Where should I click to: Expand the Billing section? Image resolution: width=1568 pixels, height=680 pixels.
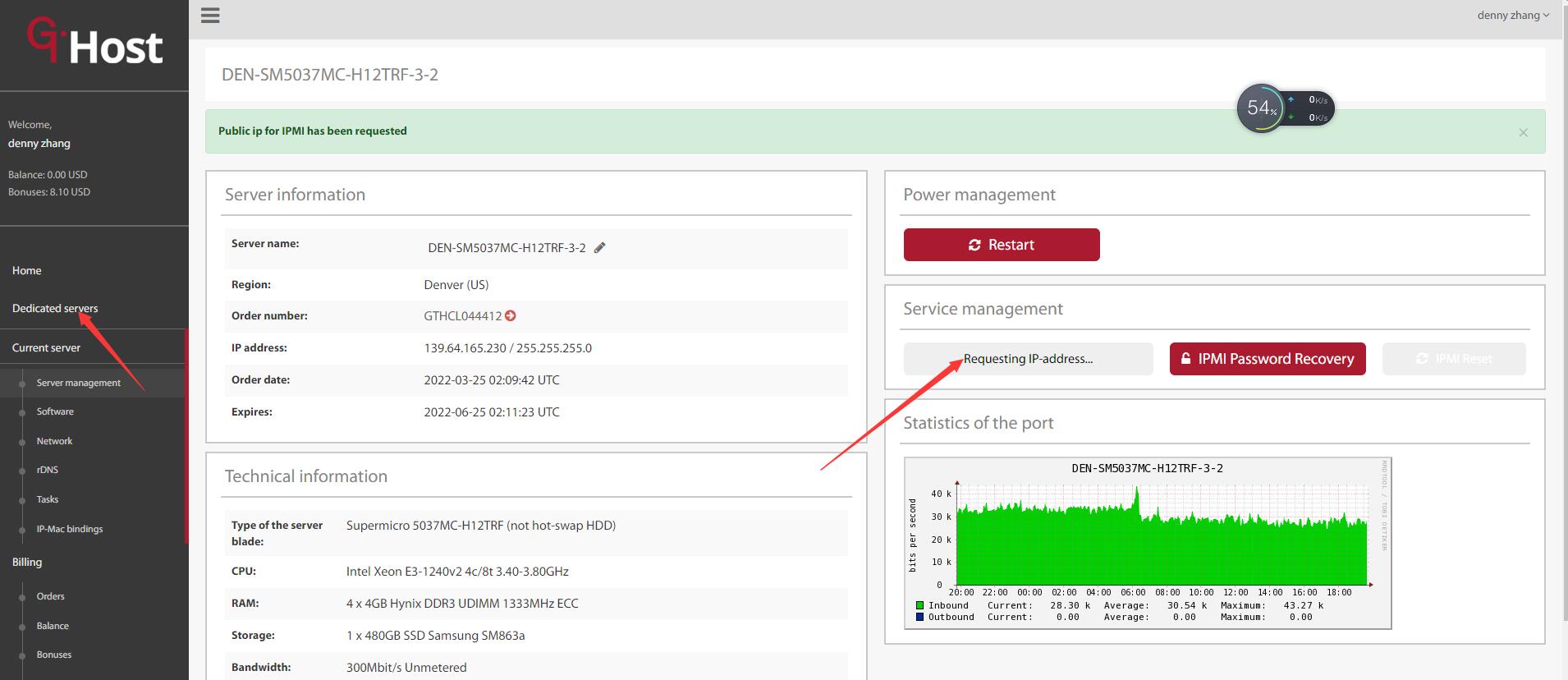[27, 562]
